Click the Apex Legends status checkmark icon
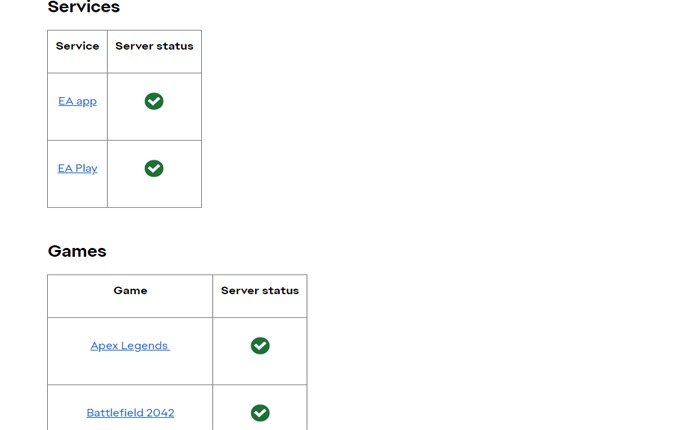Screen dimensions: 700x430 coord(260,345)
